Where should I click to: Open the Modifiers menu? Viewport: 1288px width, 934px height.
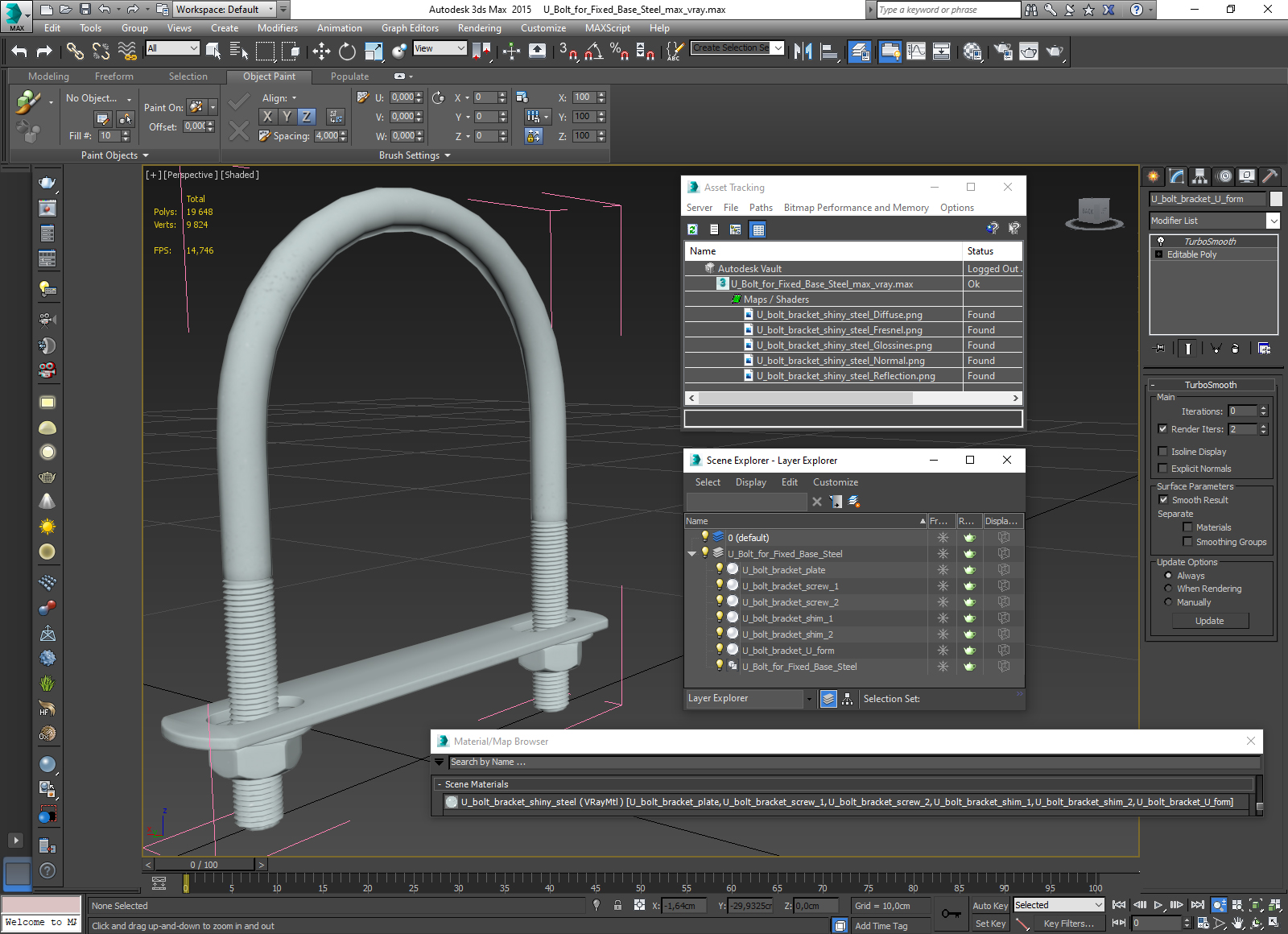coord(278,28)
